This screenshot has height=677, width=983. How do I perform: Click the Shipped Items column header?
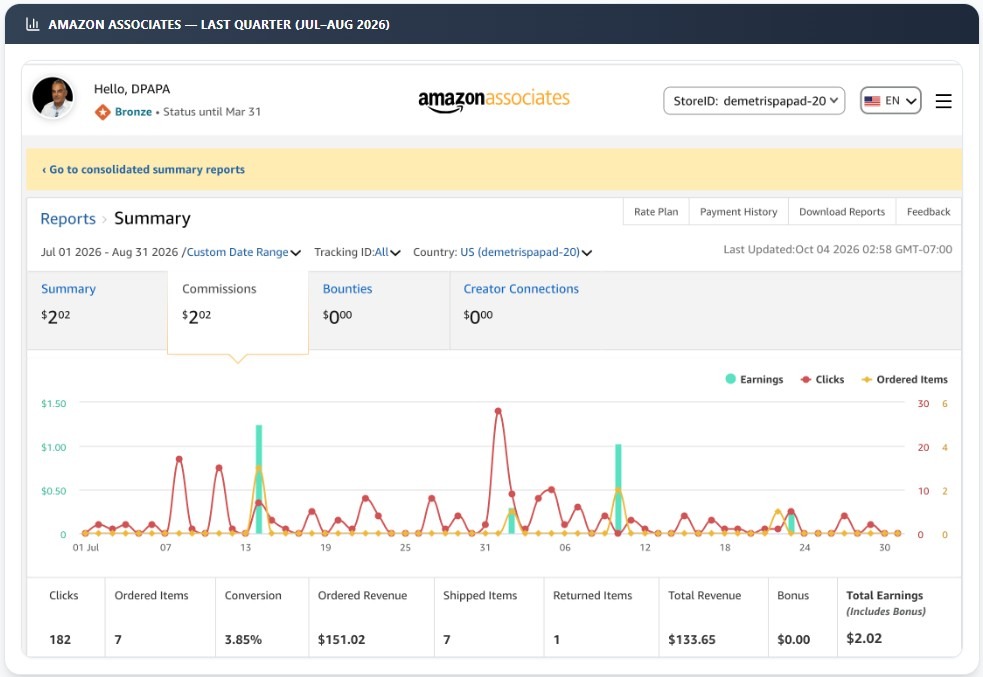click(480, 596)
